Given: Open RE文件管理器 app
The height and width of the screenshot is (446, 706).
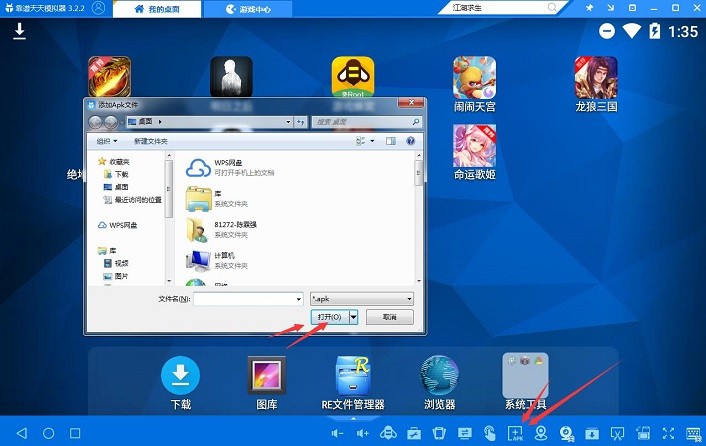Looking at the screenshot, I should pos(353,383).
